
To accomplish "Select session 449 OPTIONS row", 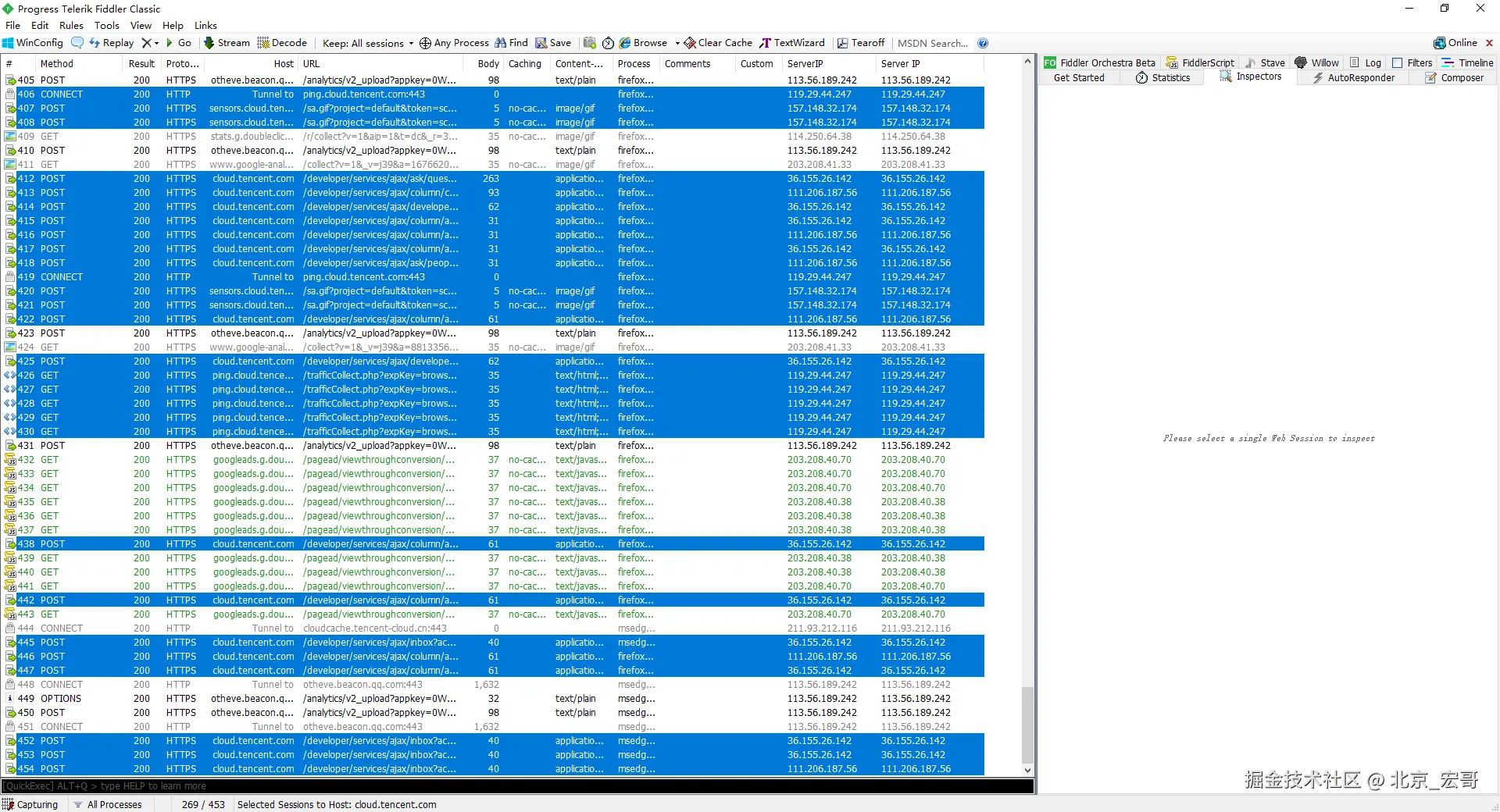I will click(x=494, y=699).
